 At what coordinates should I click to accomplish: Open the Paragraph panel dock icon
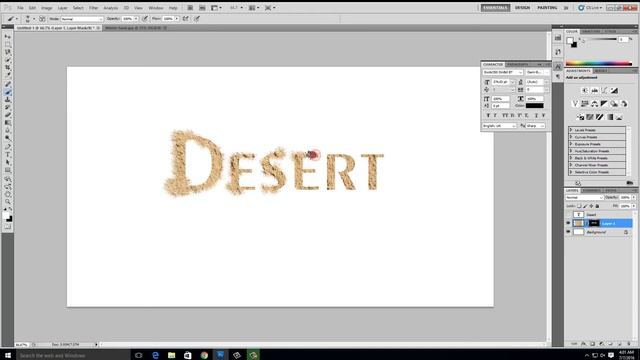pyautogui.click(x=558, y=77)
